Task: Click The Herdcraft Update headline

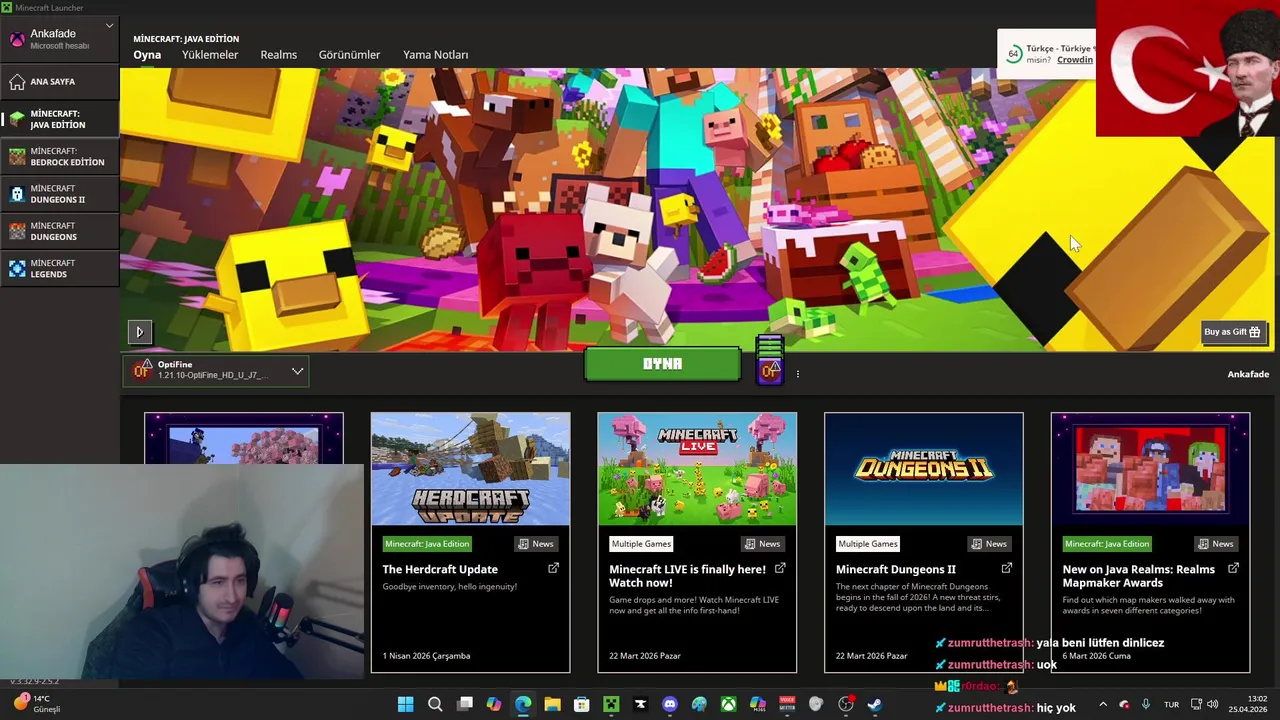Action: point(440,569)
